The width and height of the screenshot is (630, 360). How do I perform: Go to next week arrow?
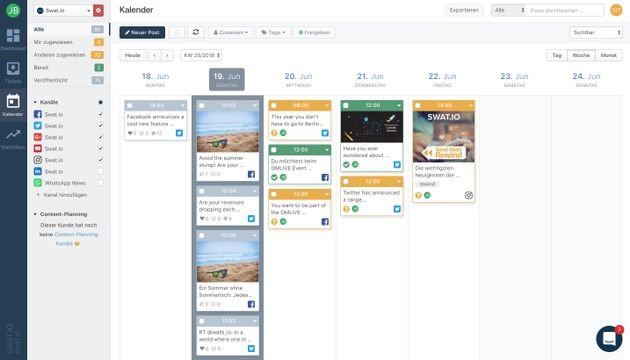click(x=167, y=55)
